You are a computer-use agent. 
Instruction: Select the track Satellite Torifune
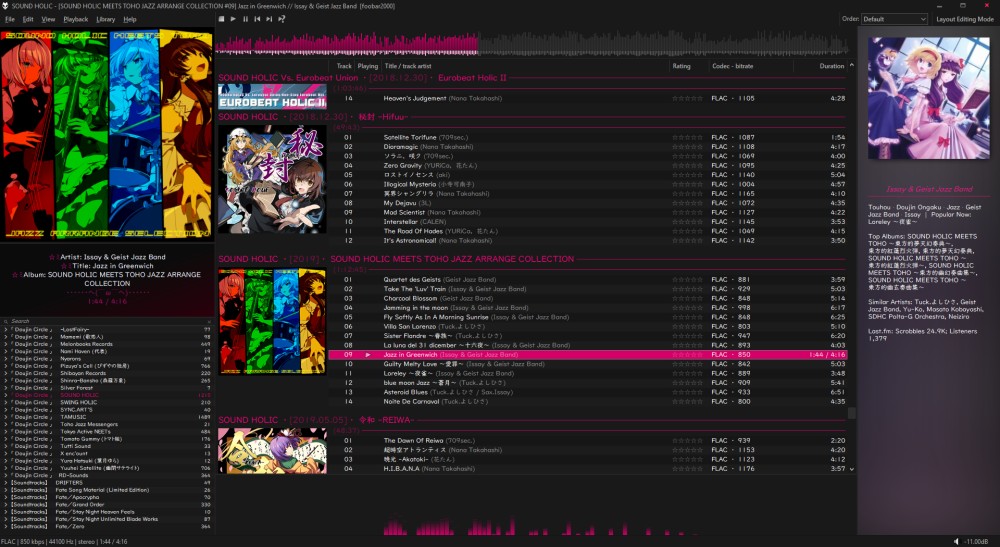pos(588,138)
